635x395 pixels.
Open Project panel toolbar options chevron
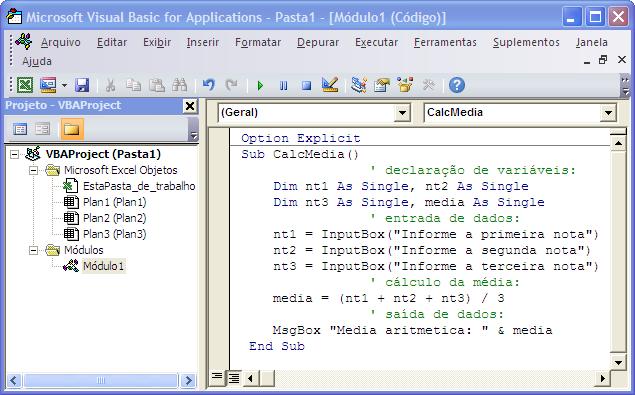194,130
